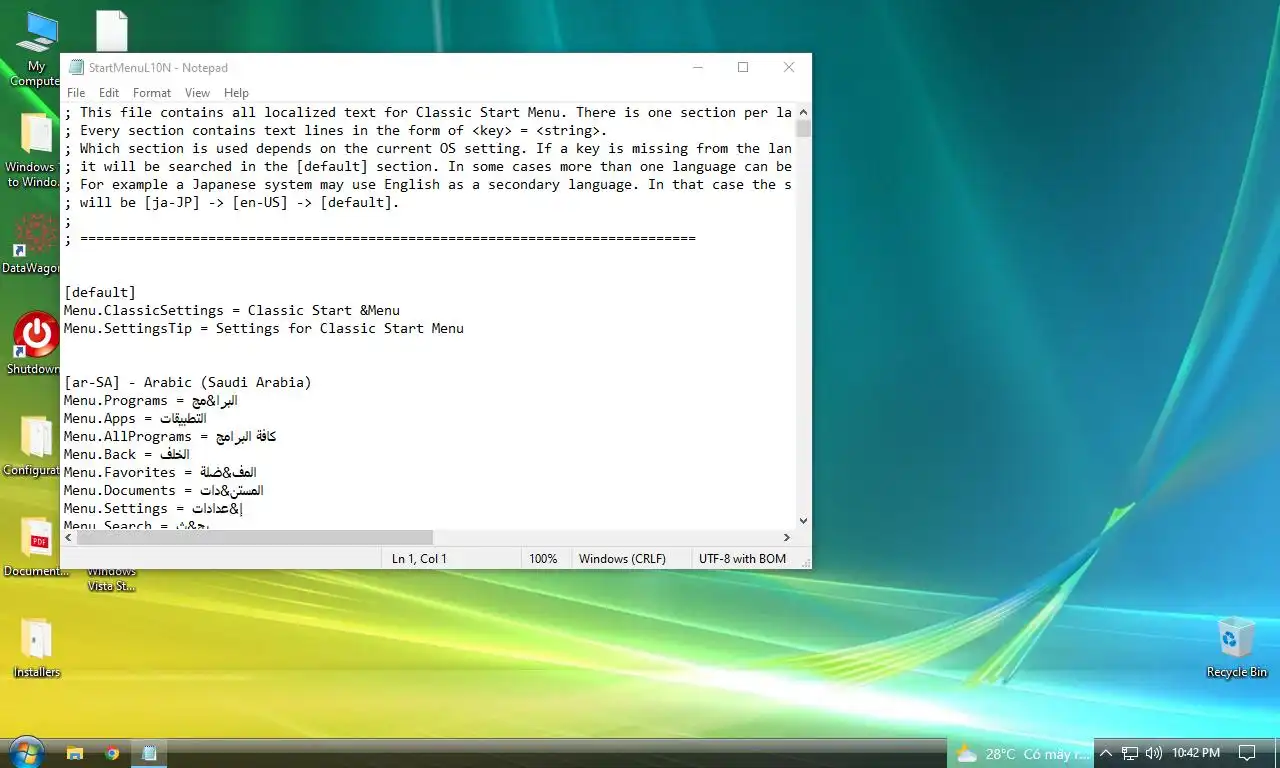Click the Menu.Back line
The width and height of the screenshot is (1280, 768).
tap(127, 454)
